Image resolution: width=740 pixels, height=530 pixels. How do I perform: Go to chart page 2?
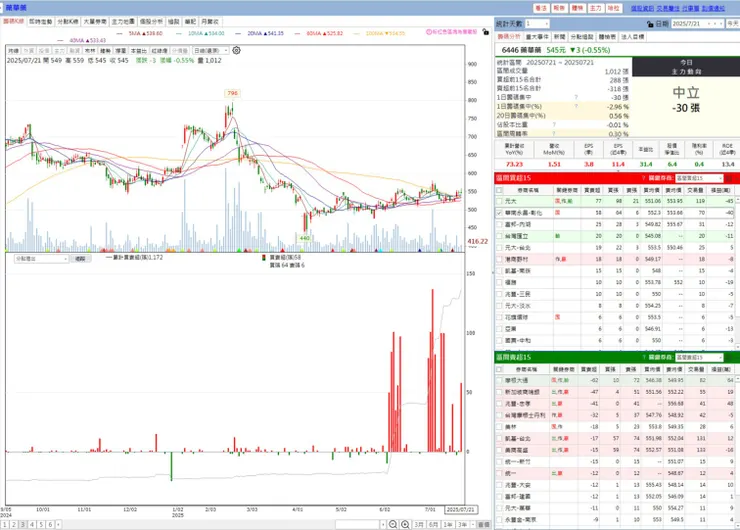coord(14,524)
